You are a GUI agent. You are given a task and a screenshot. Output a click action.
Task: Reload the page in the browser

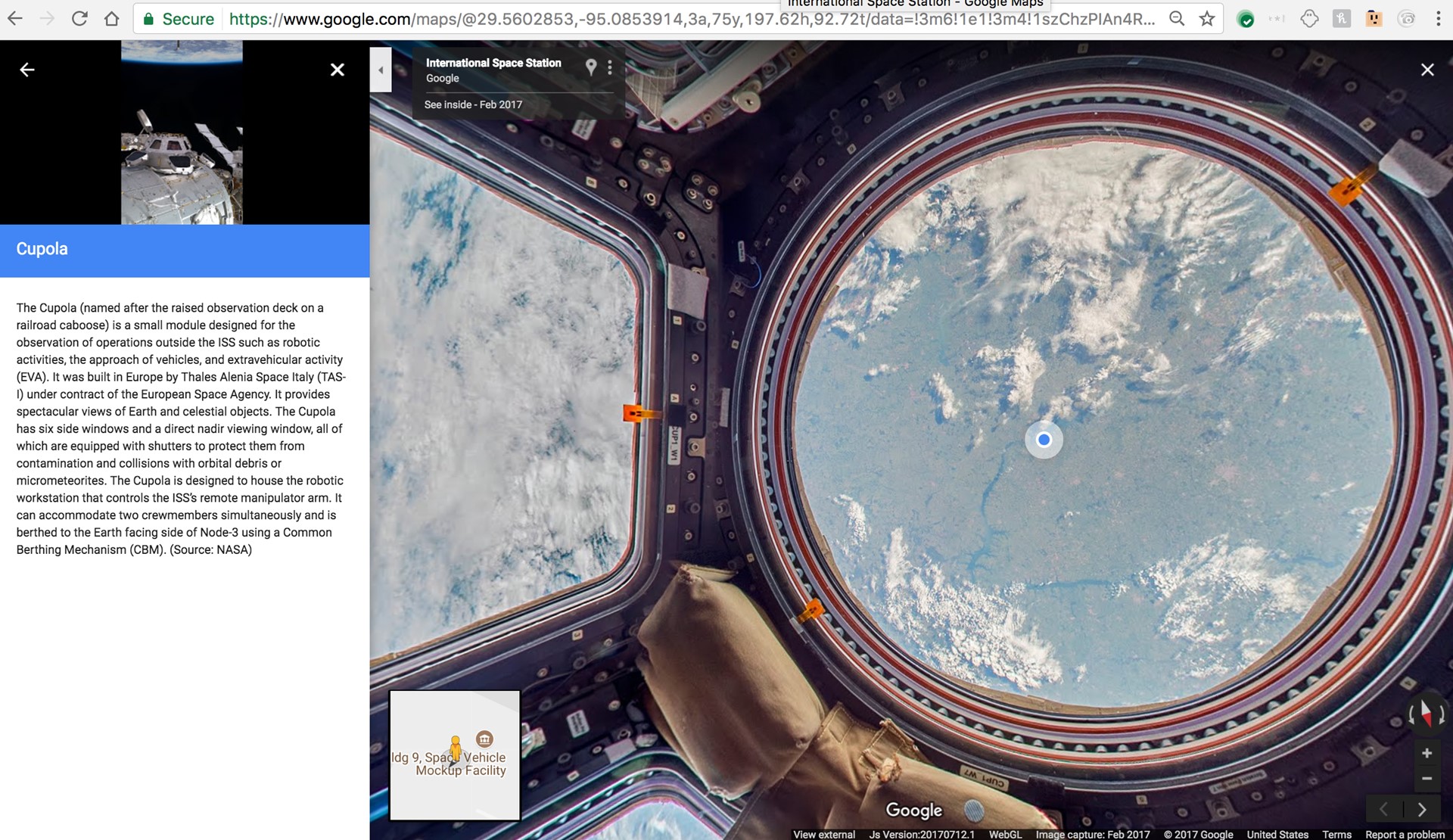click(79, 19)
